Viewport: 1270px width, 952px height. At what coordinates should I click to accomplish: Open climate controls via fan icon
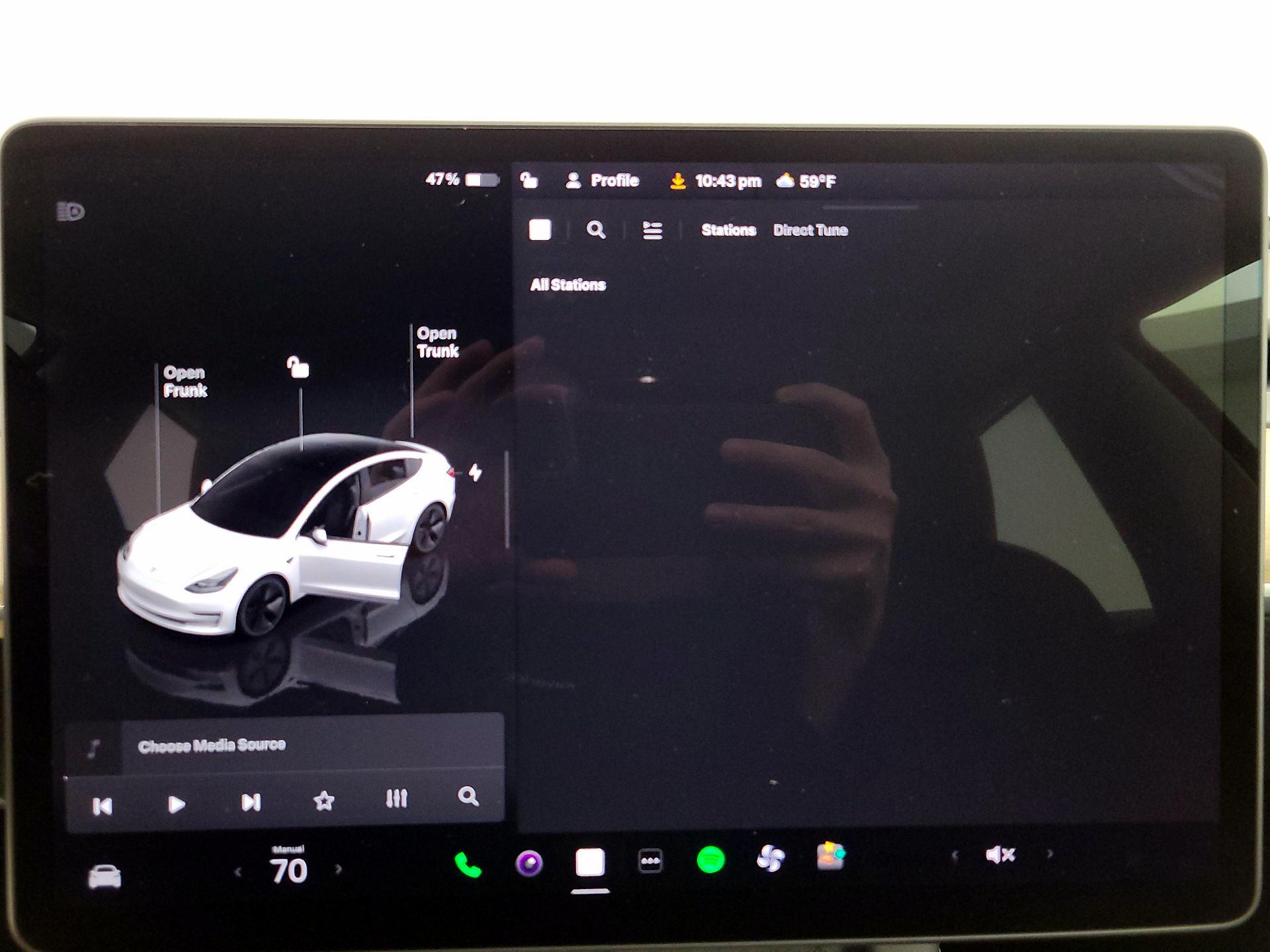pos(770,857)
